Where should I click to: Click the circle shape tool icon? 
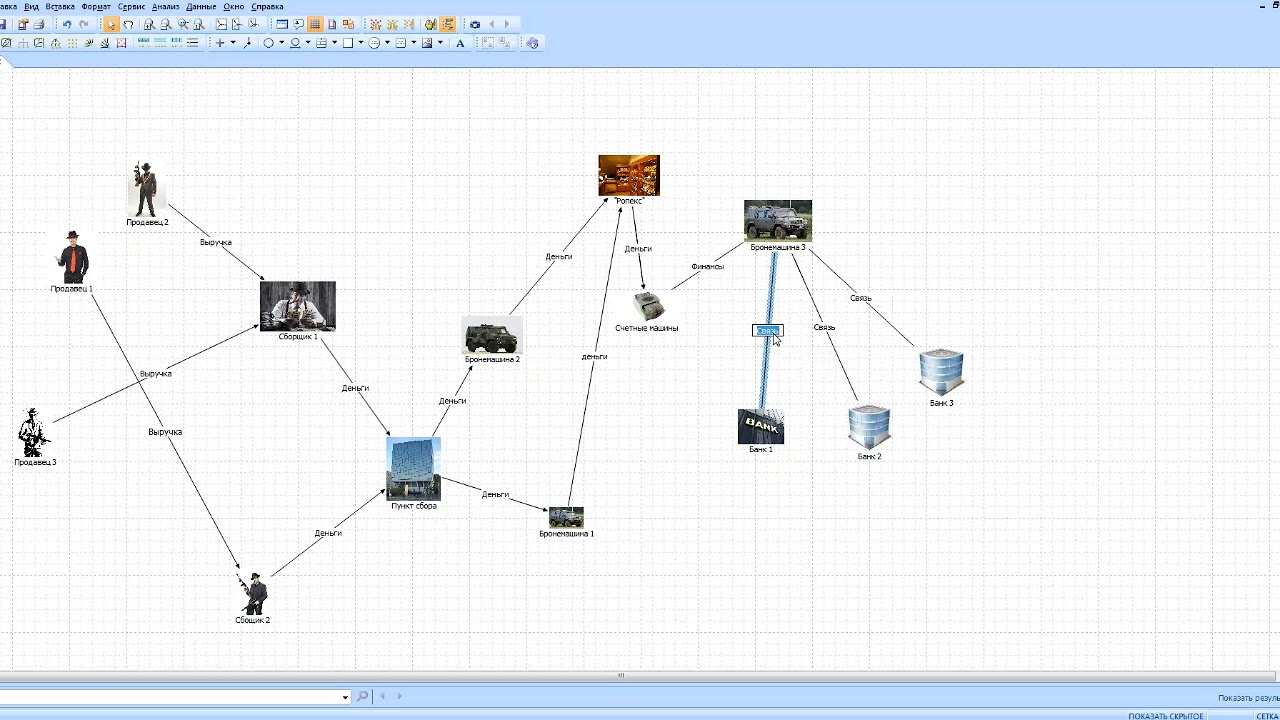click(x=268, y=43)
